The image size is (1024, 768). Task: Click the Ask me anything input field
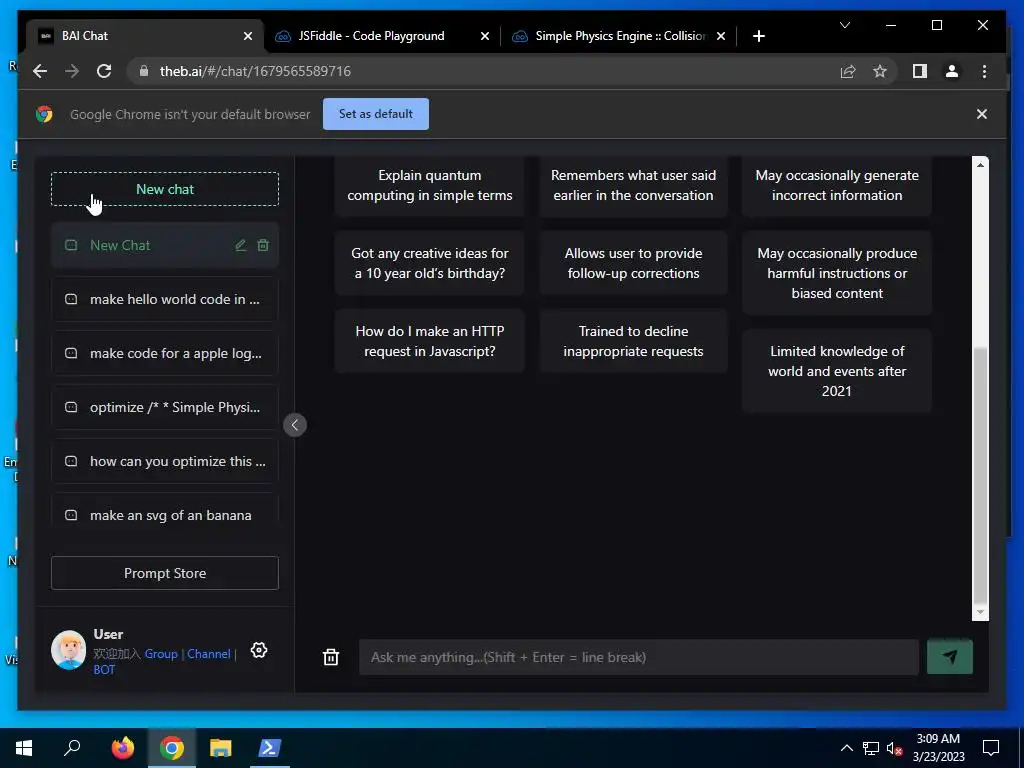[x=639, y=657]
